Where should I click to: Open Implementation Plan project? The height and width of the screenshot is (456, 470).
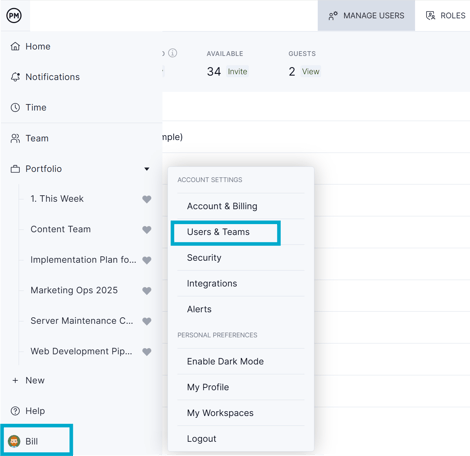pos(83,260)
